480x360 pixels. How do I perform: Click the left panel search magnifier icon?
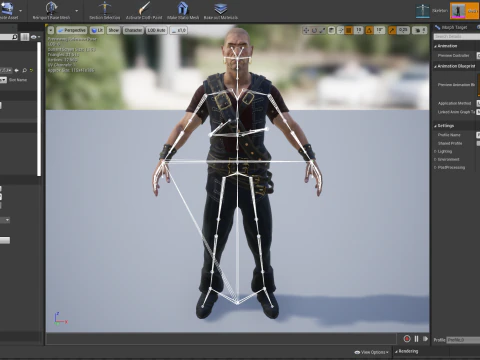coord(15,37)
